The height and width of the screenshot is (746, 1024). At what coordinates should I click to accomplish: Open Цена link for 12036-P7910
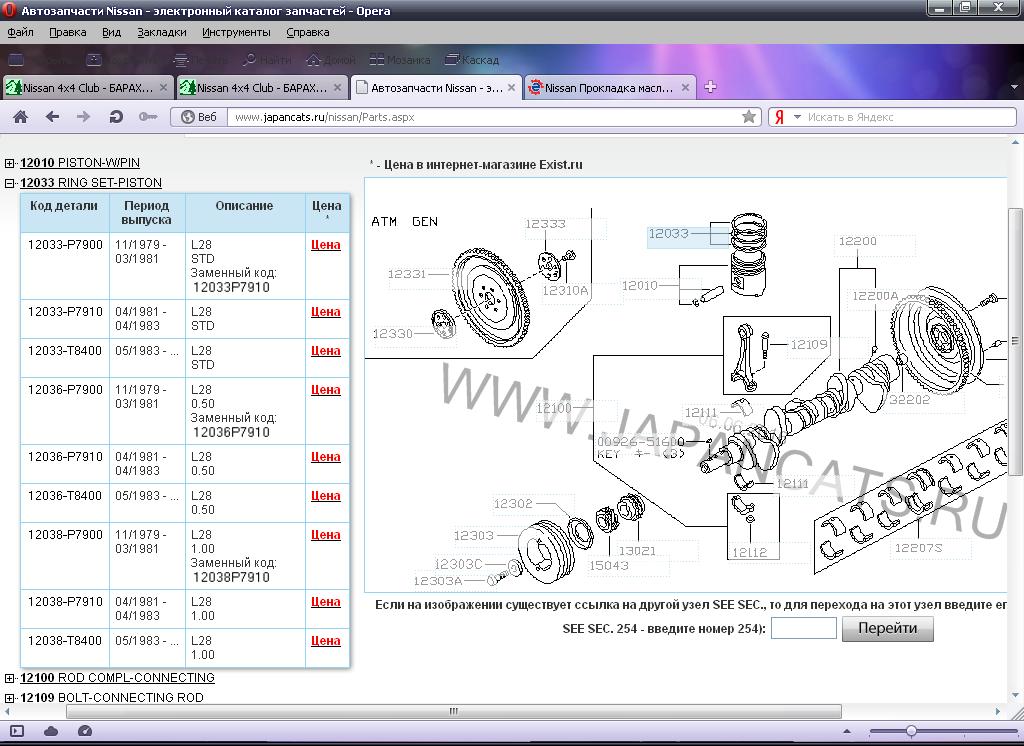[326, 457]
